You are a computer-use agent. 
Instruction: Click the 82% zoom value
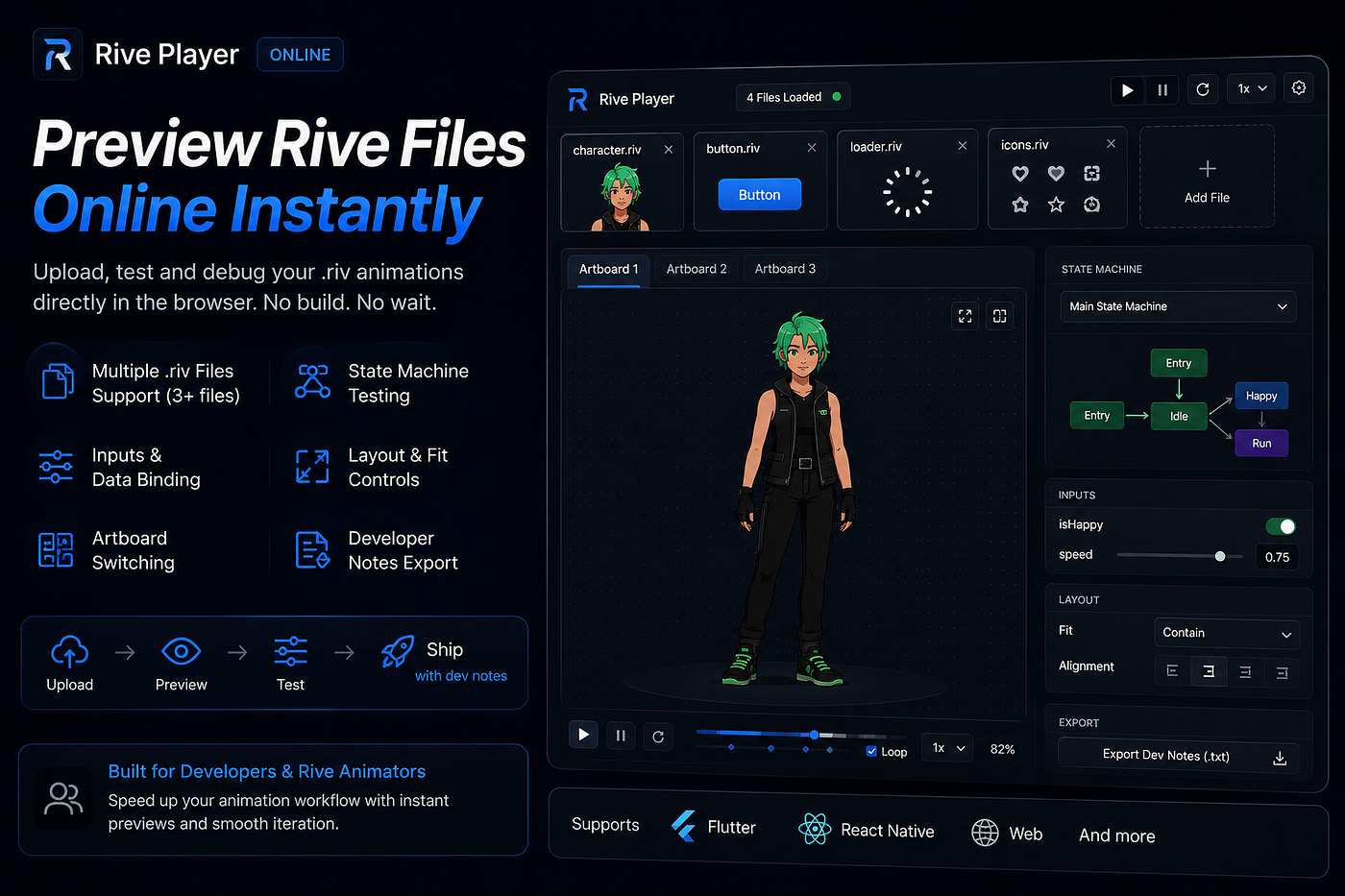click(1002, 749)
